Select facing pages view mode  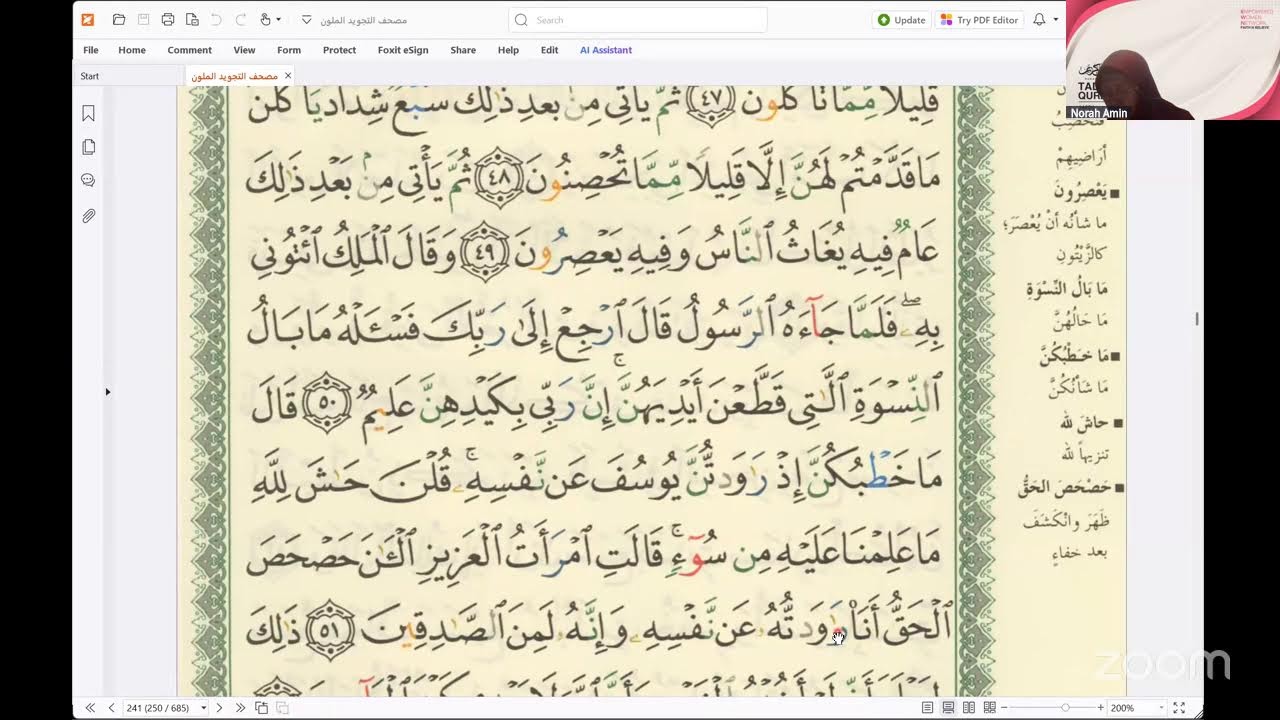969,708
